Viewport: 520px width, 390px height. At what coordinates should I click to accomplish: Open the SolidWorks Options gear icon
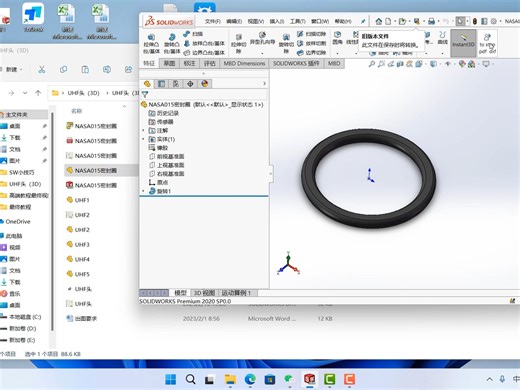(x=494, y=21)
